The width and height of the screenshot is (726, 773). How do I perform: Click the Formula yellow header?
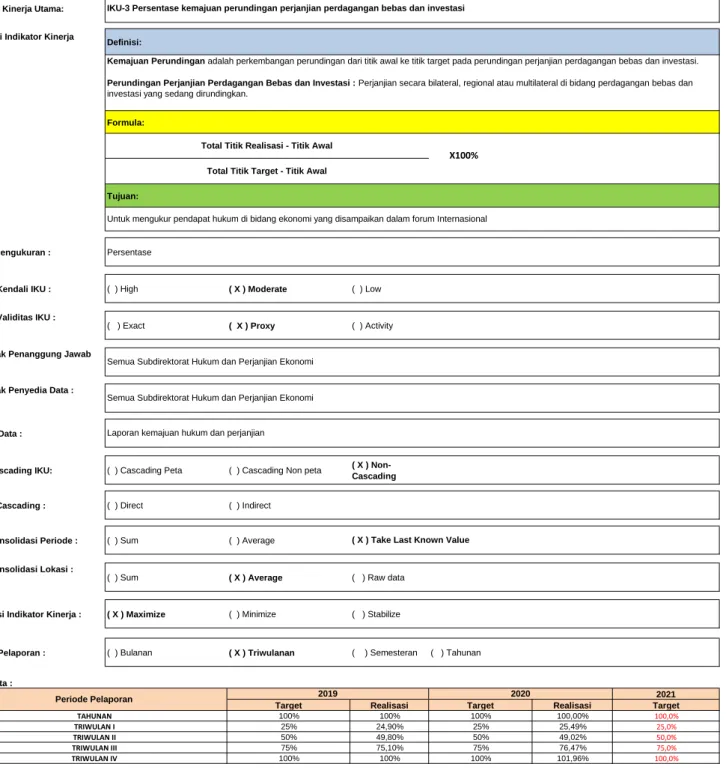pos(412,122)
